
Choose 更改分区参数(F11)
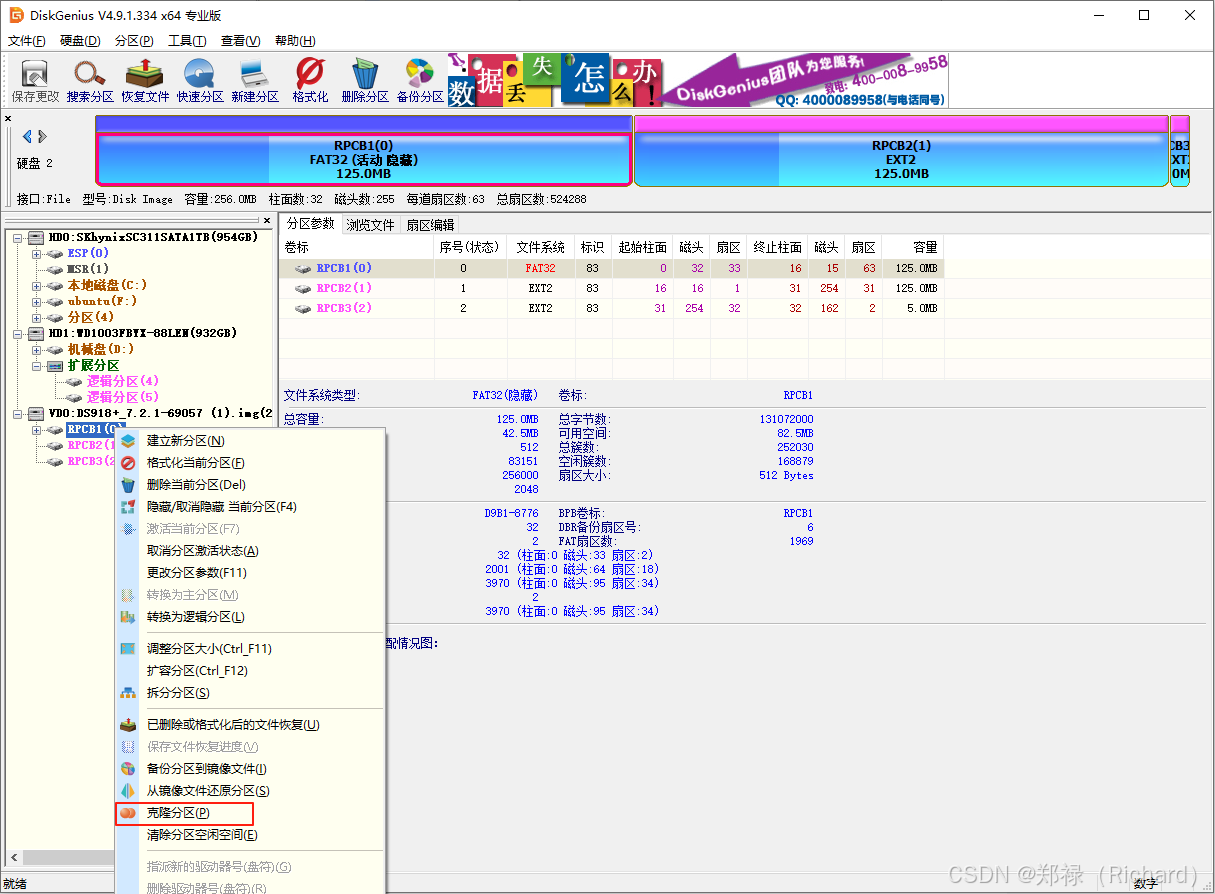250,572
